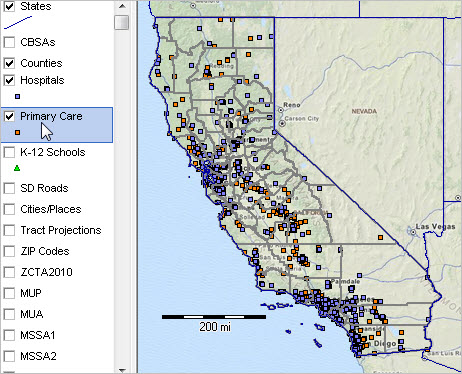Click the legend panel scrollbar thumb
Viewport: 462px width, 374px height.
[x=122, y=22]
